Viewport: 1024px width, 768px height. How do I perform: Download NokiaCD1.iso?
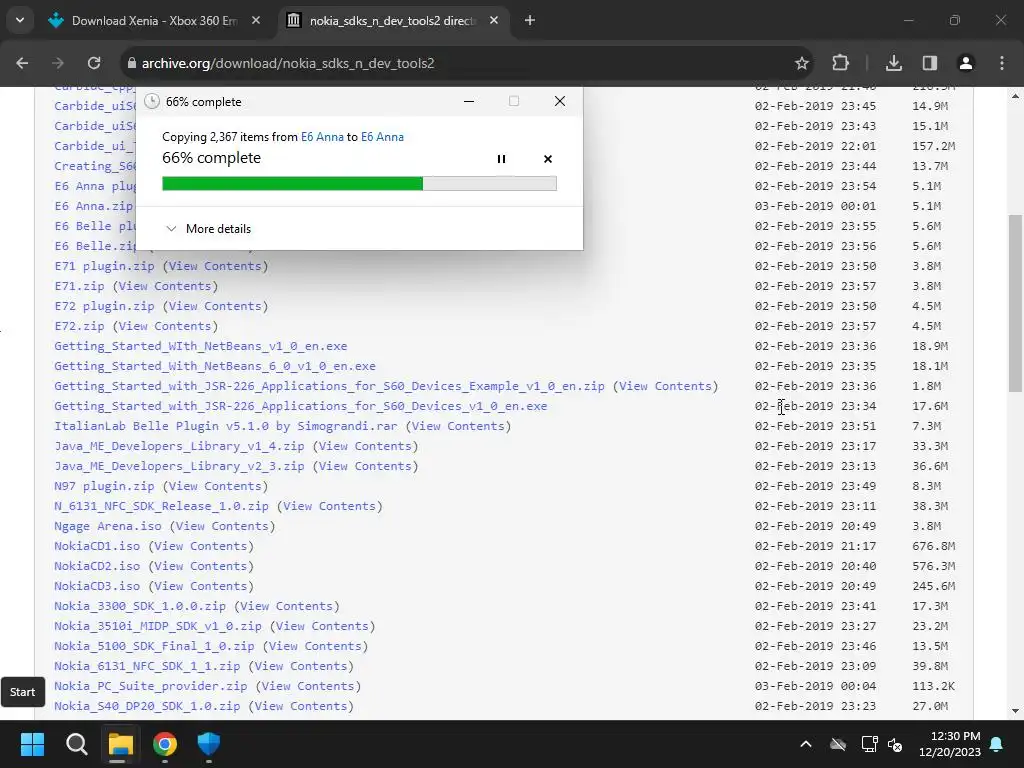97,546
